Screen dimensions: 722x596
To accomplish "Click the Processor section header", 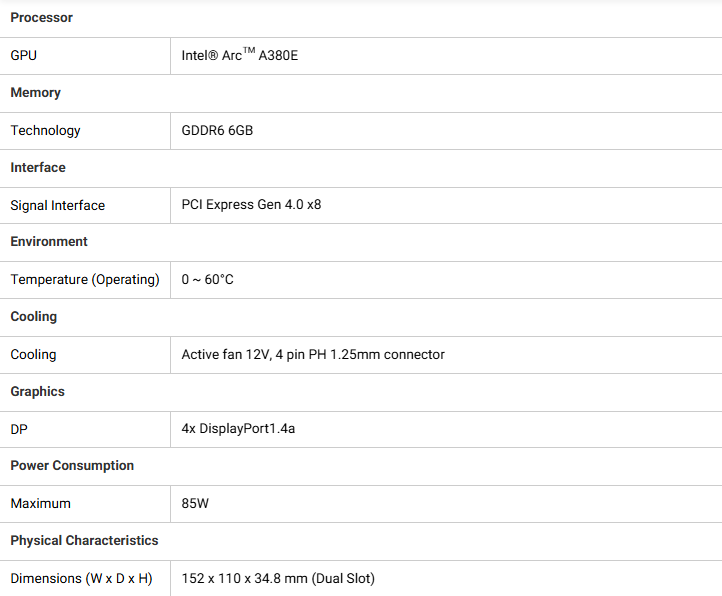I will click(x=41, y=18).
